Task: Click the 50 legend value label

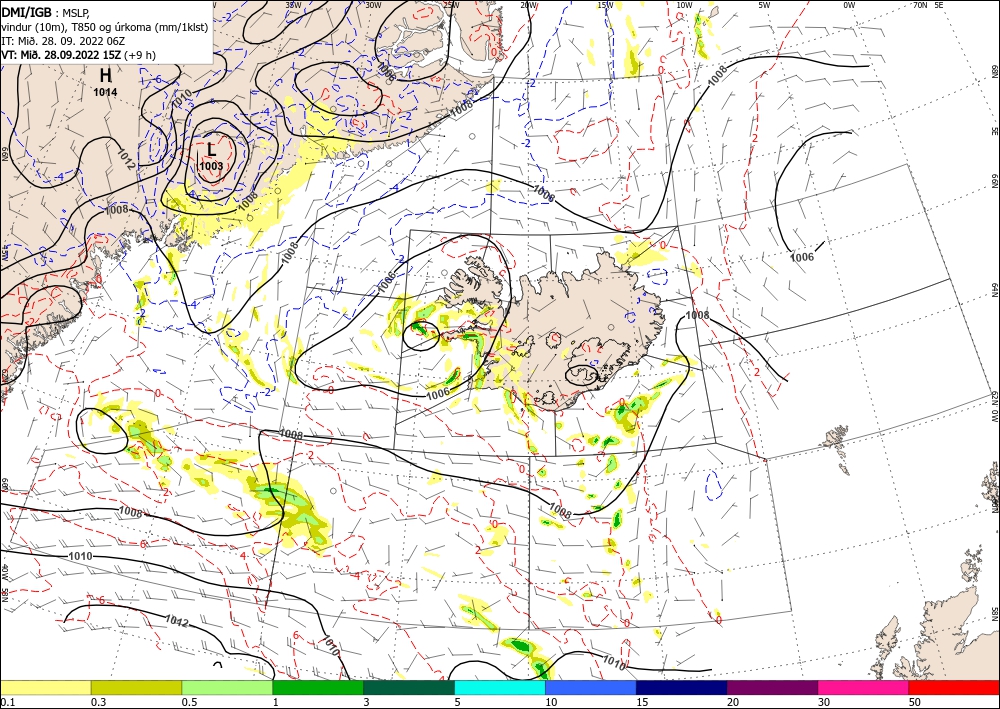Action: pyautogui.click(x=915, y=702)
